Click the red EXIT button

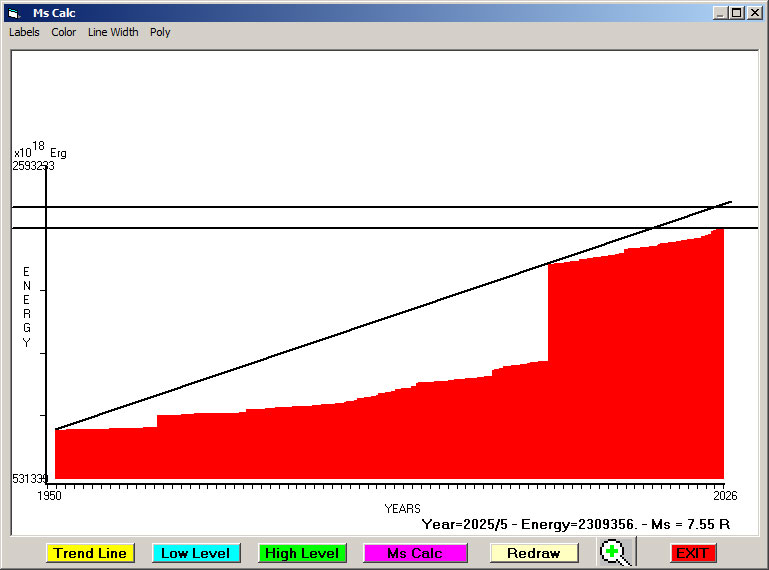[x=692, y=553]
